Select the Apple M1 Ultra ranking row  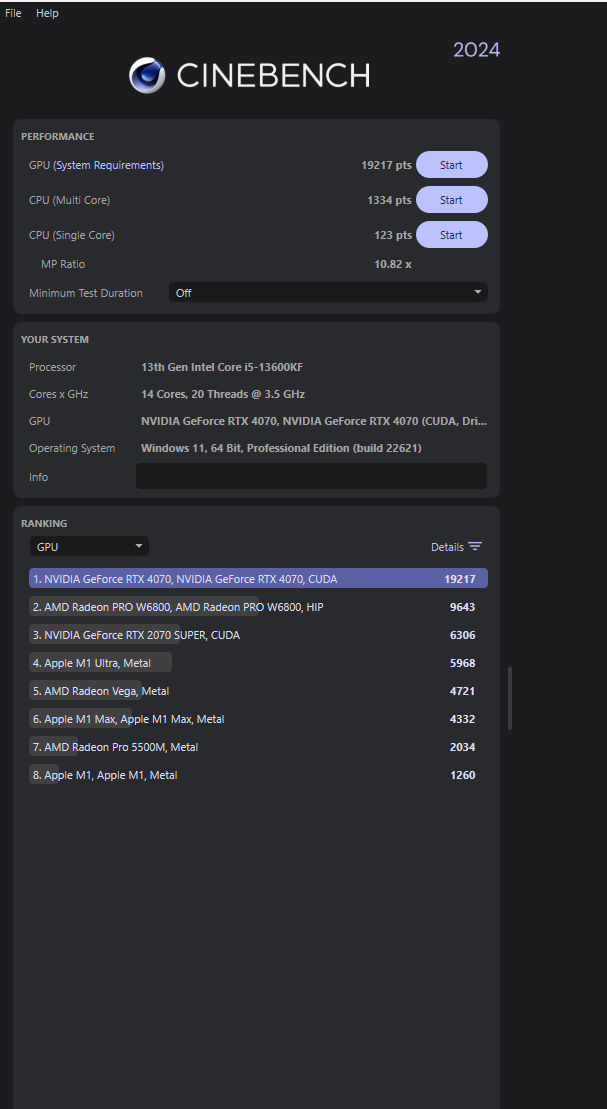pos(258,663)
